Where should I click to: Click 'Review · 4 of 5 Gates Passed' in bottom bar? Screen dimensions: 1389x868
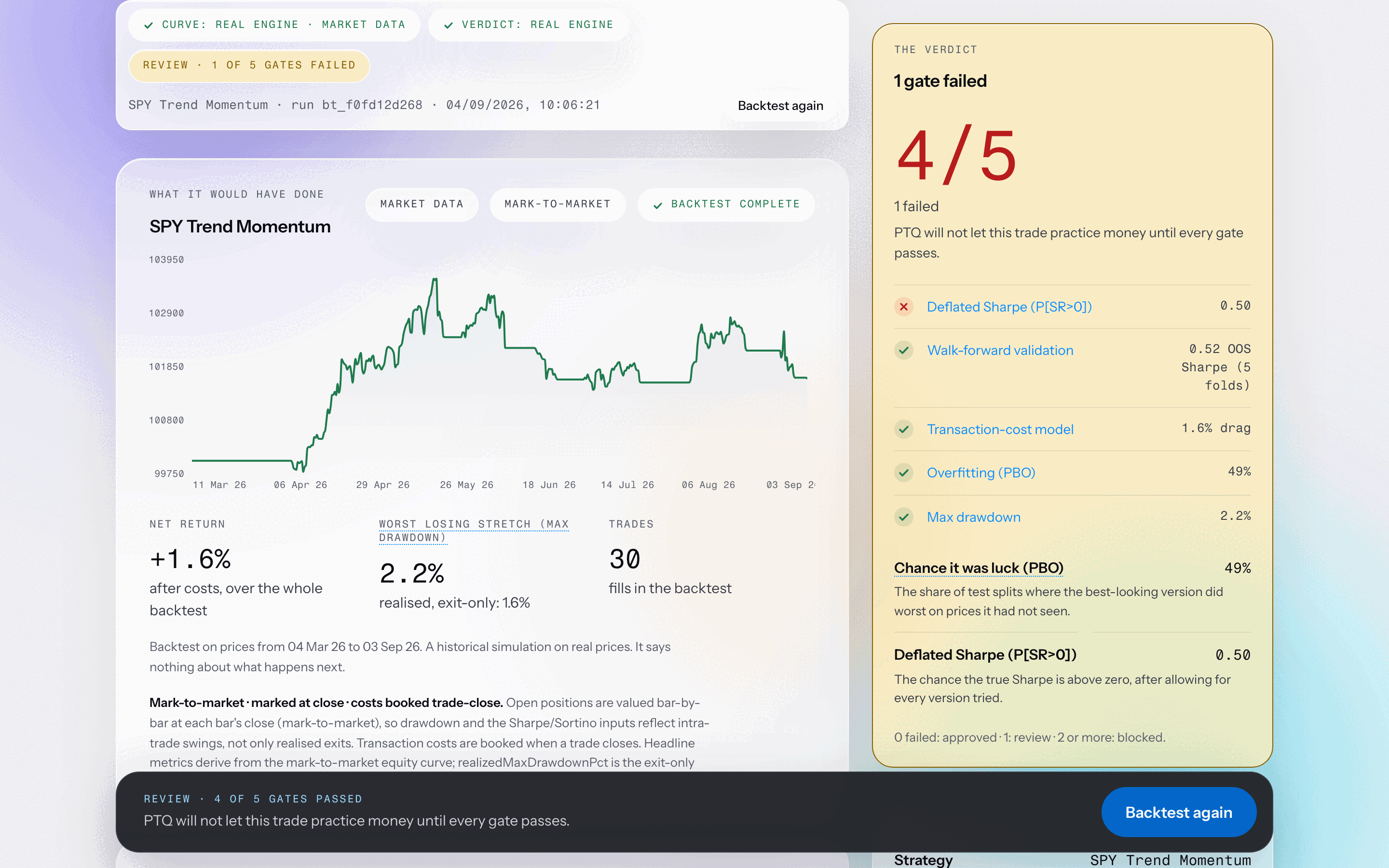[253, 799]
